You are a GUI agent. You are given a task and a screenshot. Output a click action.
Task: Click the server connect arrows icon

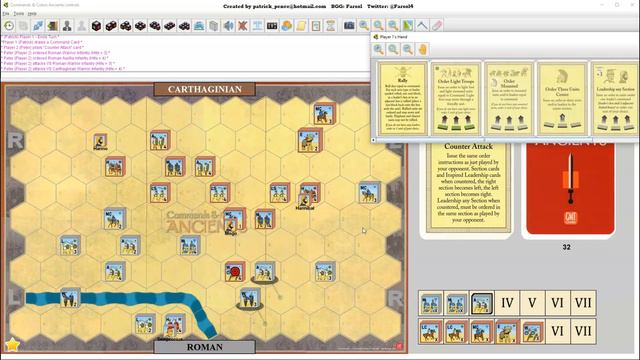pos(38,26)
